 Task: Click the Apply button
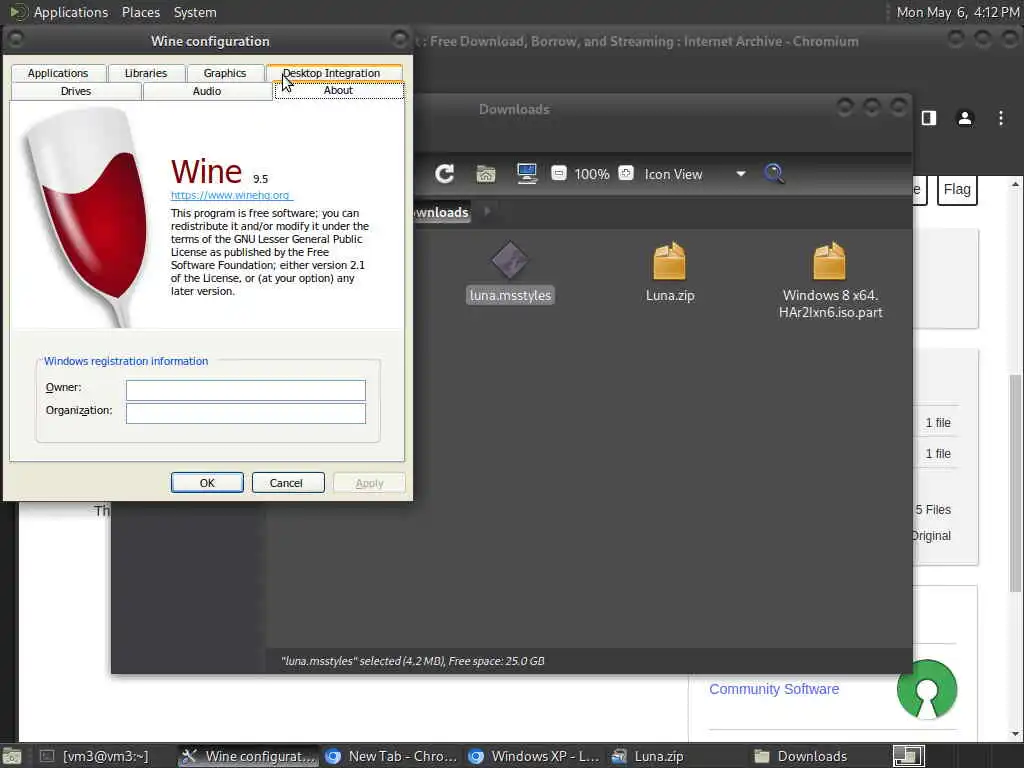(369, 483)
